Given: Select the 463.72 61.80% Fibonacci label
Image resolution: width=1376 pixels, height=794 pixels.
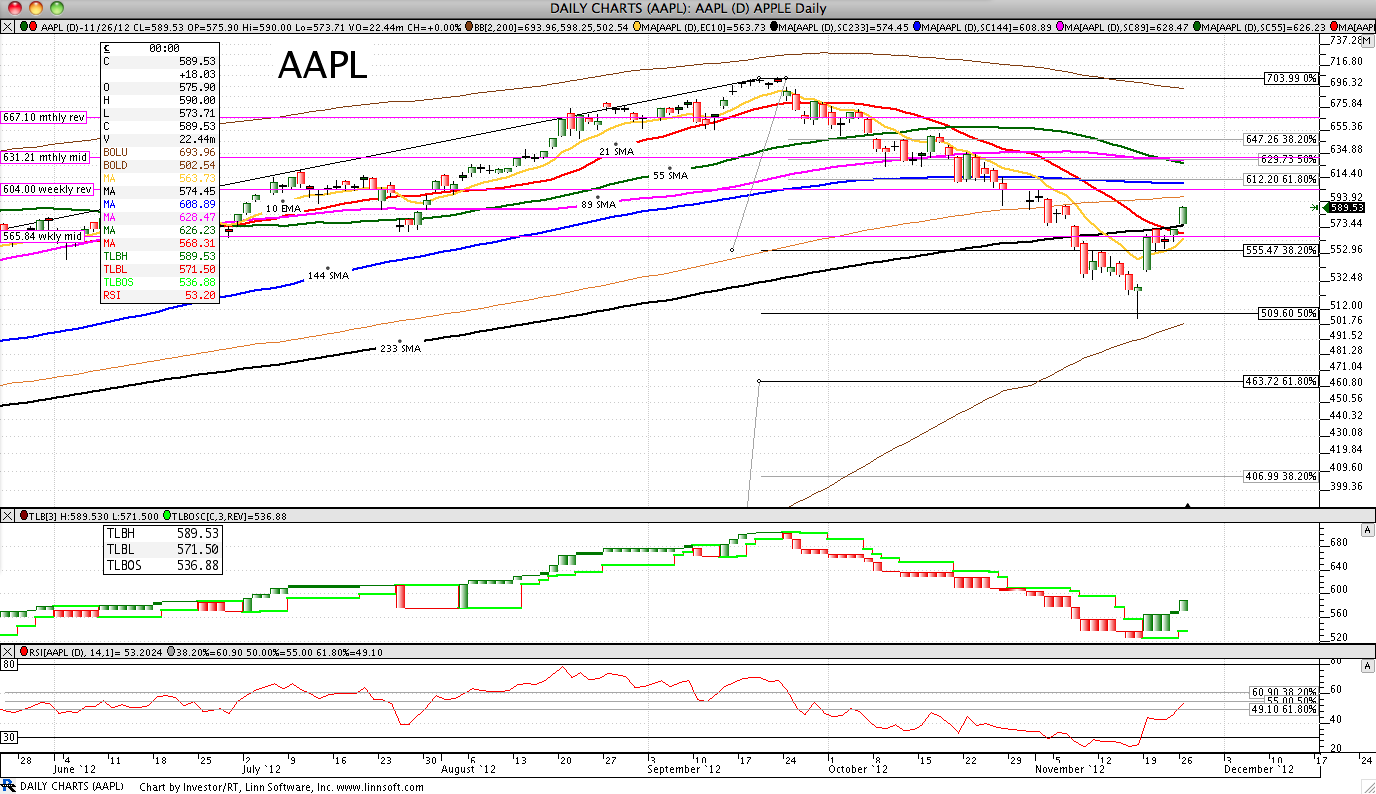Looking at the screenshot, I should (1281, 382).
